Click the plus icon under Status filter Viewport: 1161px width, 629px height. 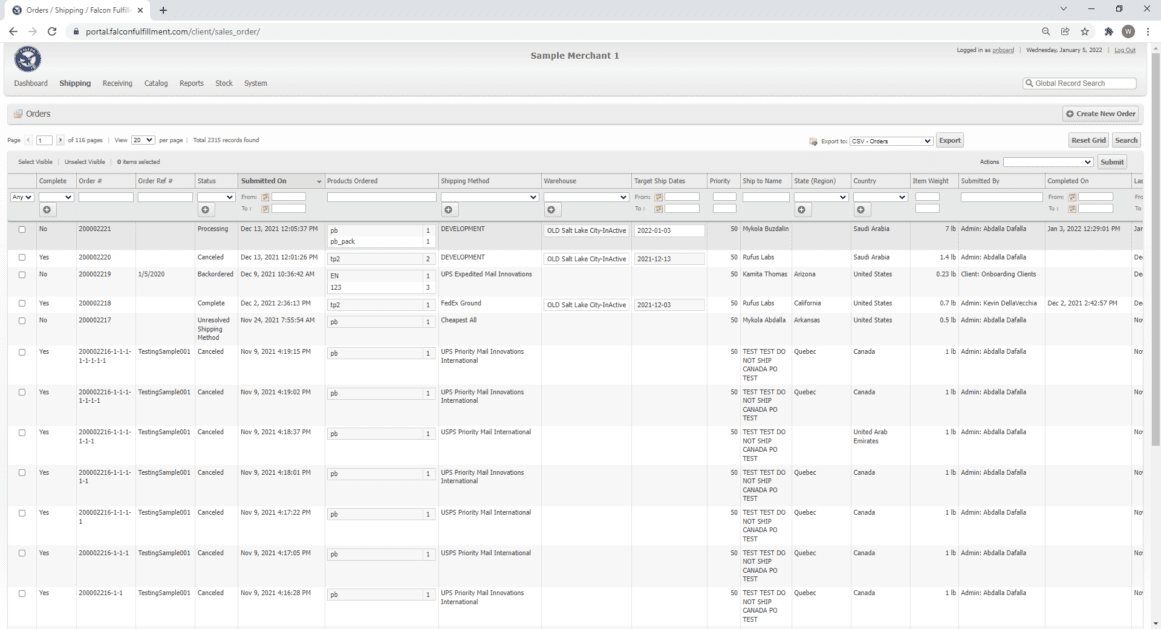tap(205, 210)
